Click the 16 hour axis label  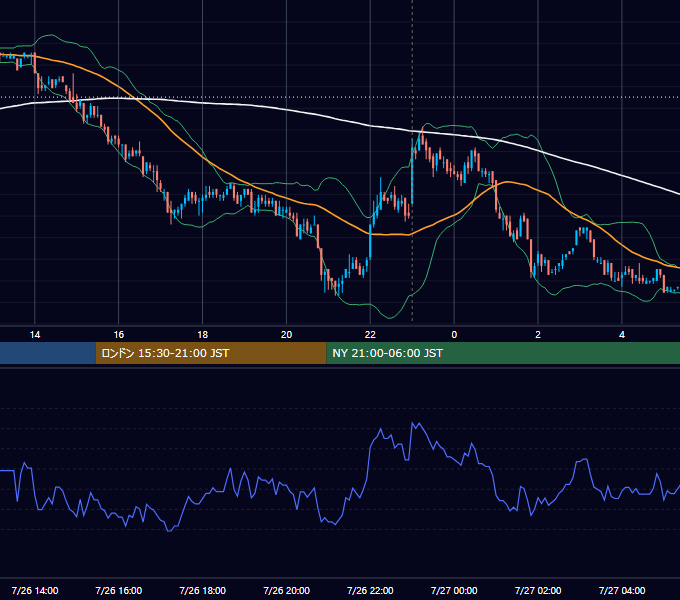click(118, 335)
